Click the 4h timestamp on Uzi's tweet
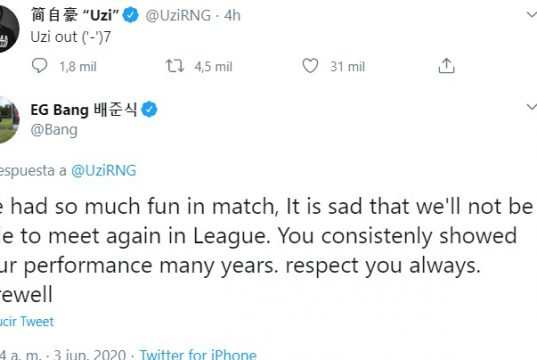 tap(233, 15)
